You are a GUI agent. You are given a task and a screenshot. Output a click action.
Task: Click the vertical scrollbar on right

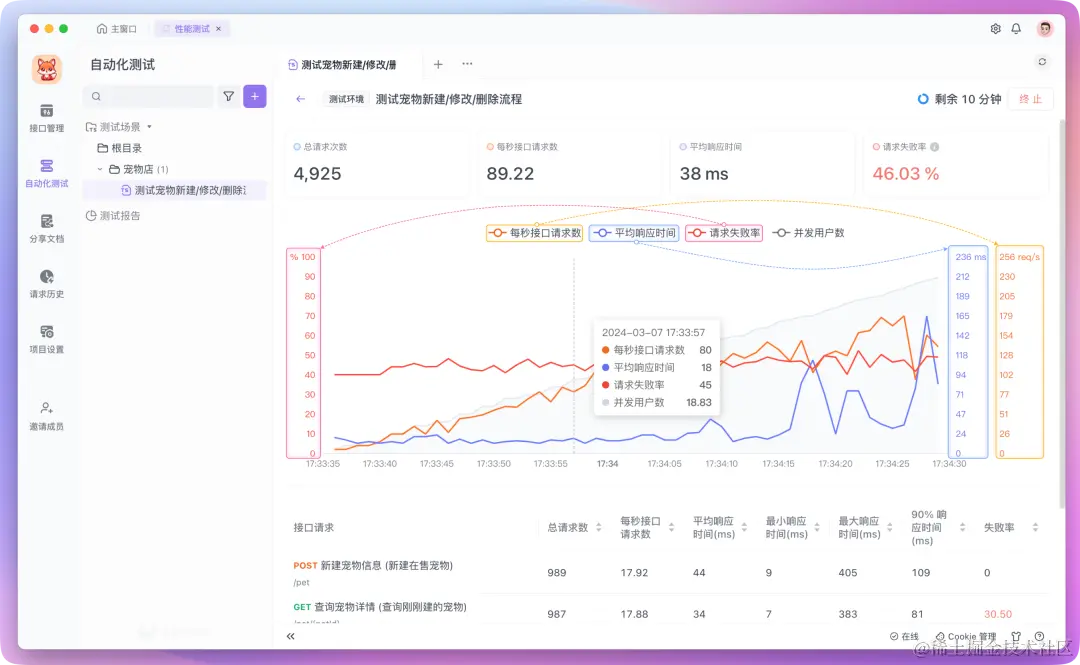1061,314
